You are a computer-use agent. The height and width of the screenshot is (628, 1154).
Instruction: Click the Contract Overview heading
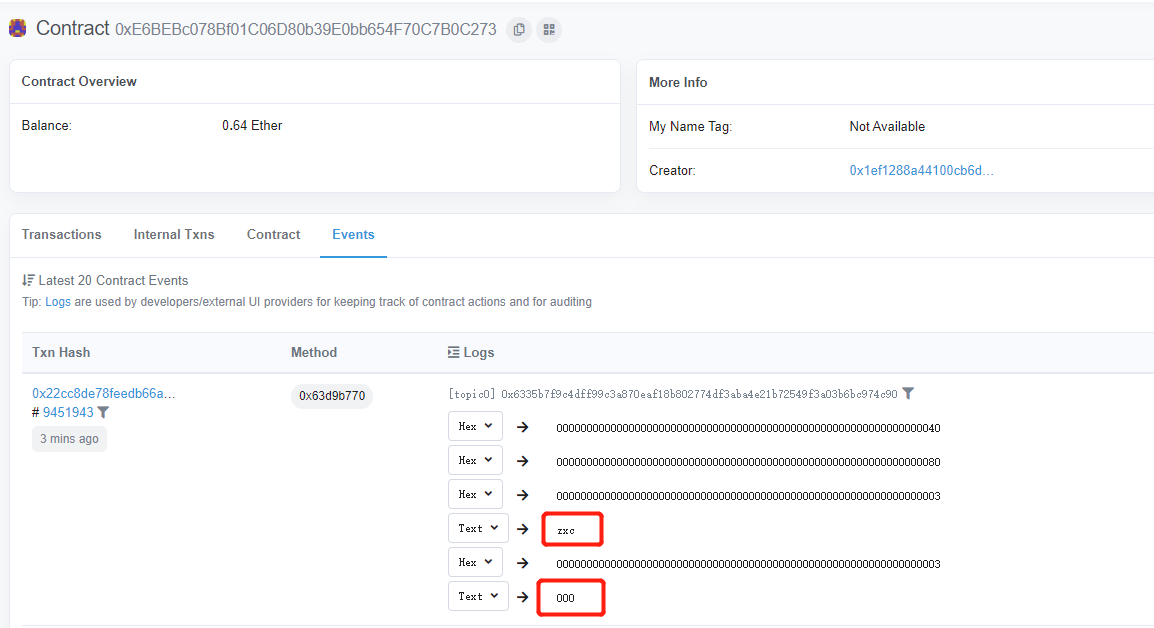[79, 81]
